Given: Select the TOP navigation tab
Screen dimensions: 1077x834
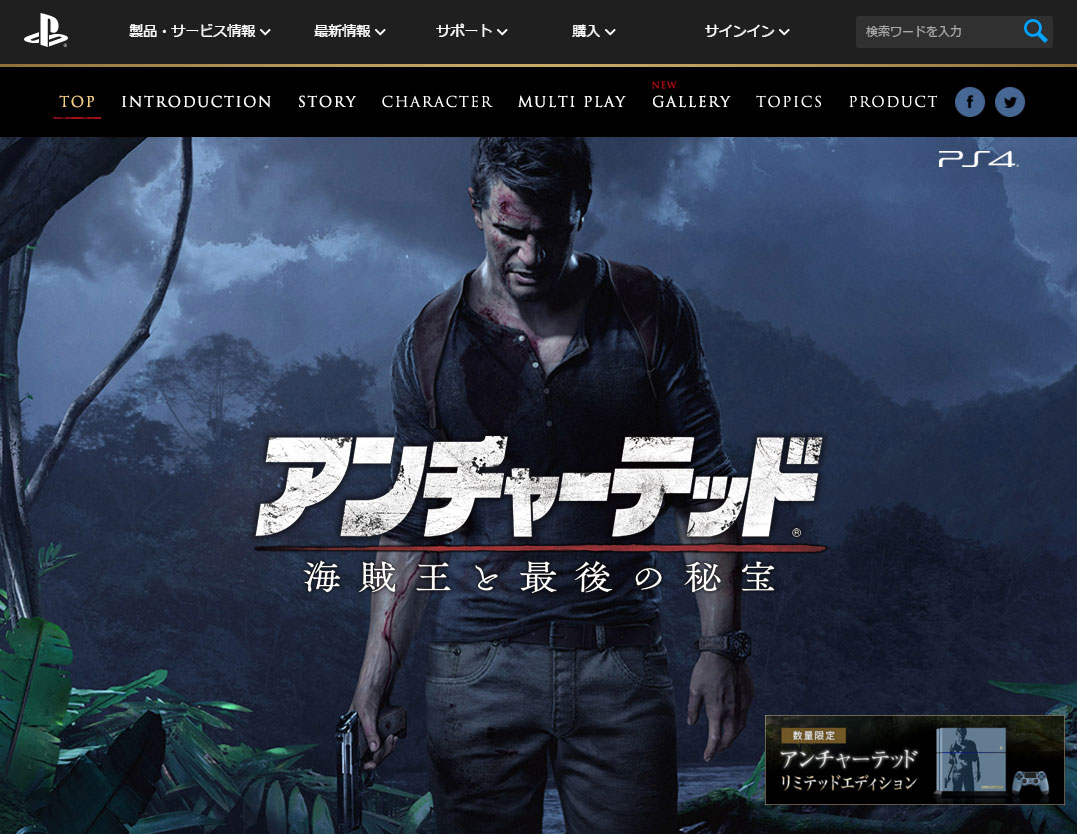Looking at the screenshot, I should [77, 102].
